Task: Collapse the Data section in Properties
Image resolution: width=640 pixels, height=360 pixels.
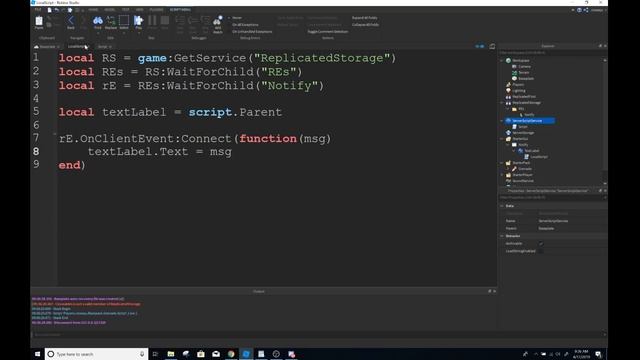Action: 502,206
